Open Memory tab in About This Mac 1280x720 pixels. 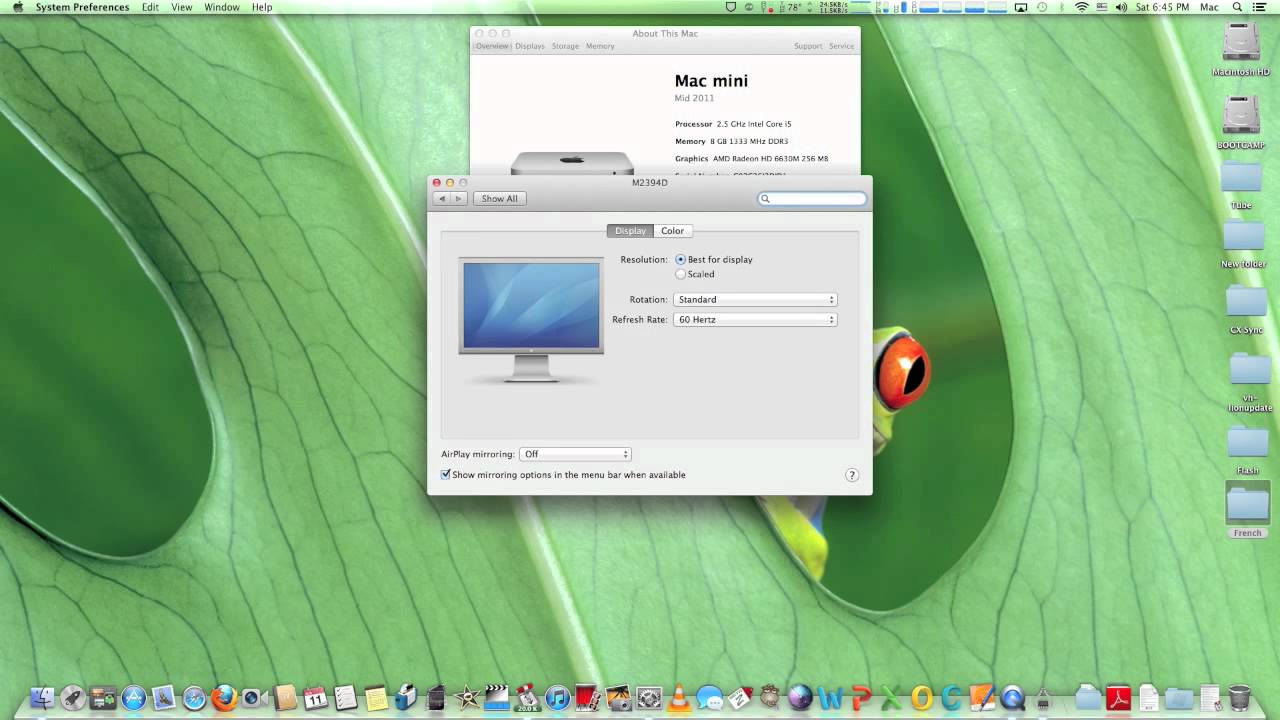pos(600,46)
